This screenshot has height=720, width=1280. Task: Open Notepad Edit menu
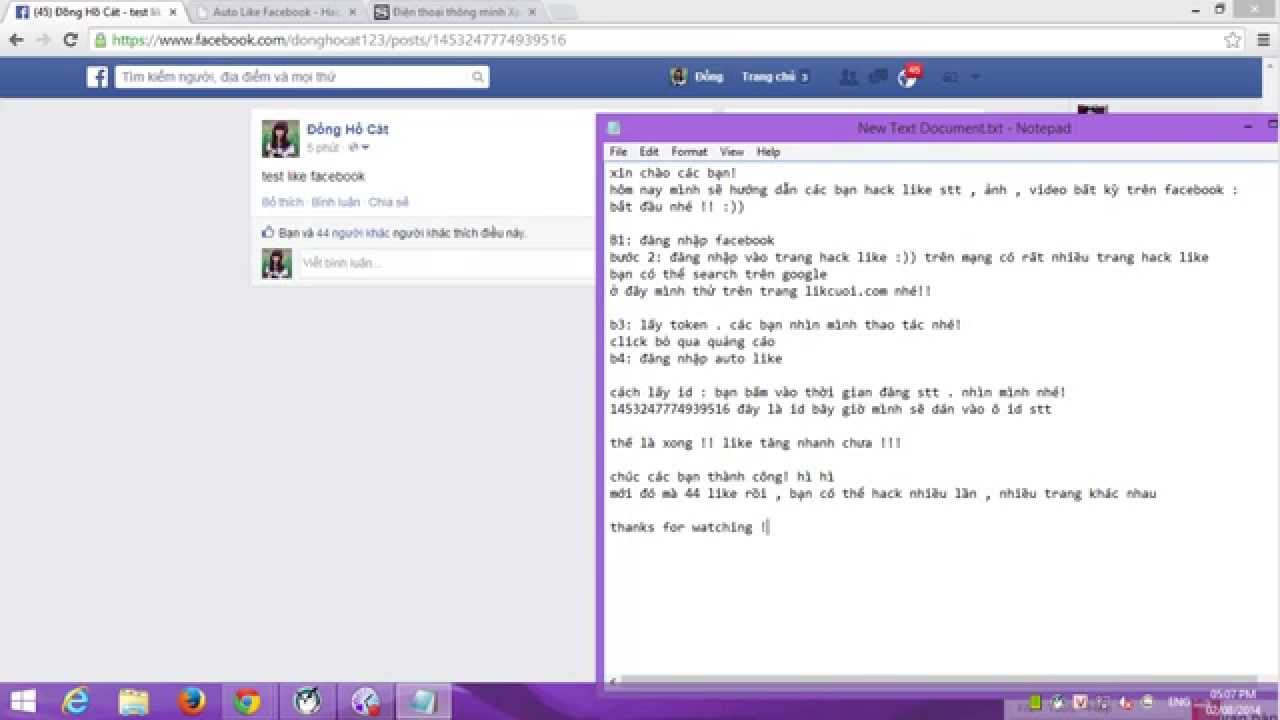point(649,152)
